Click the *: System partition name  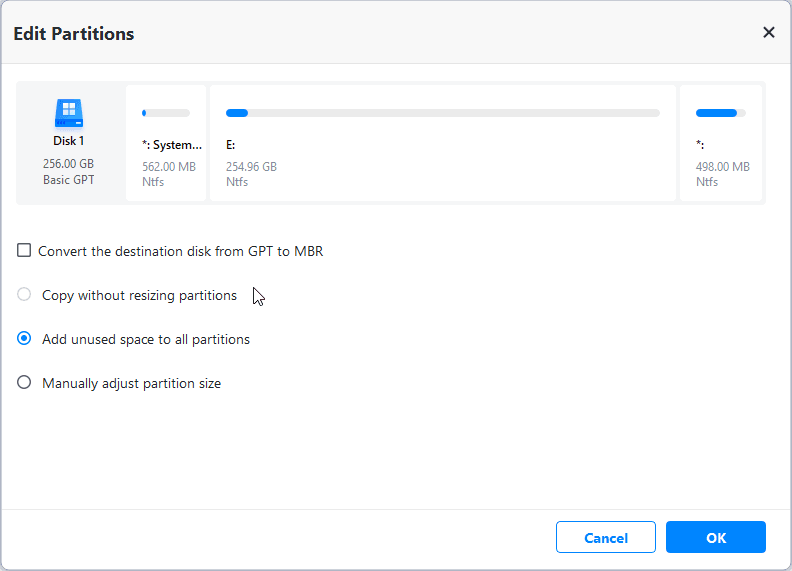pos(171,145)
